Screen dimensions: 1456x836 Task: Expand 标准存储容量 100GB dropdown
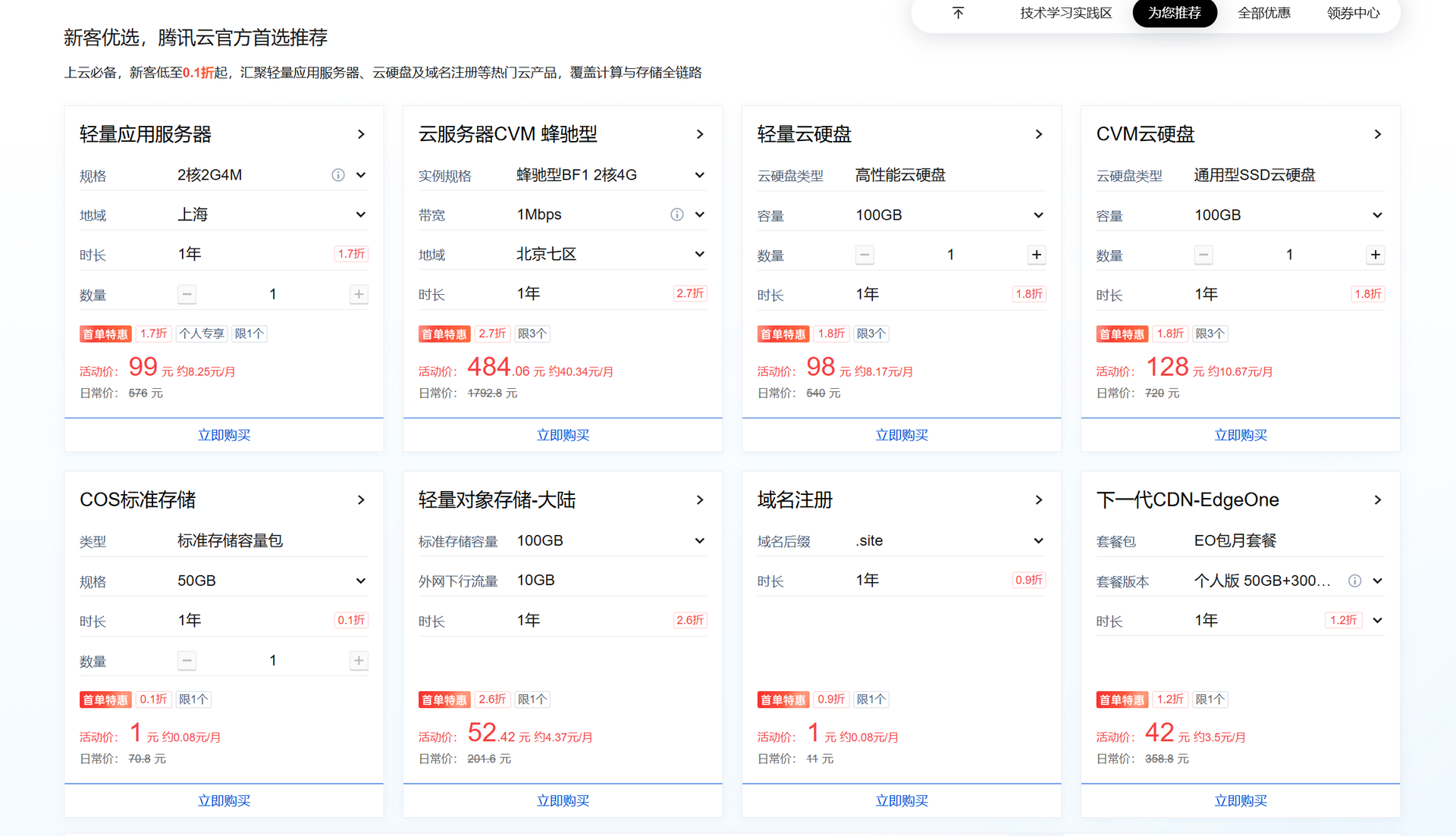(700, 540)
